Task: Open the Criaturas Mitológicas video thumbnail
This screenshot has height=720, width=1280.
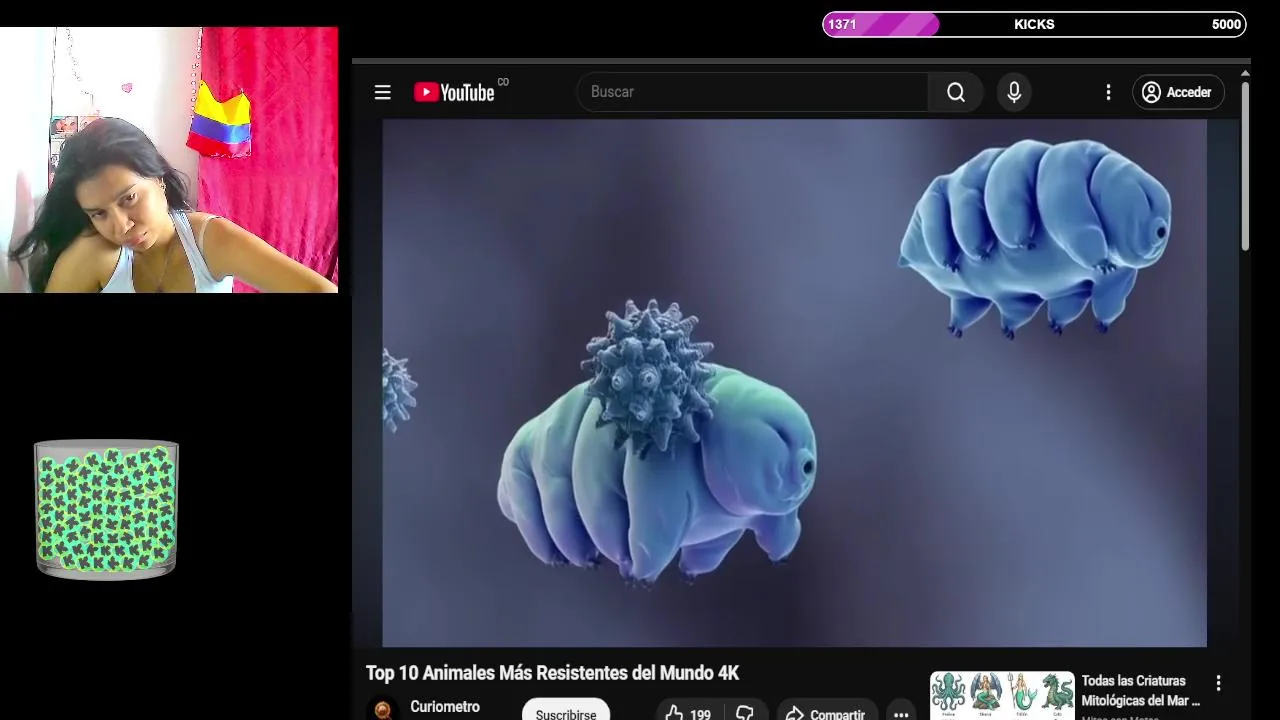Action: pos(1002,695)
